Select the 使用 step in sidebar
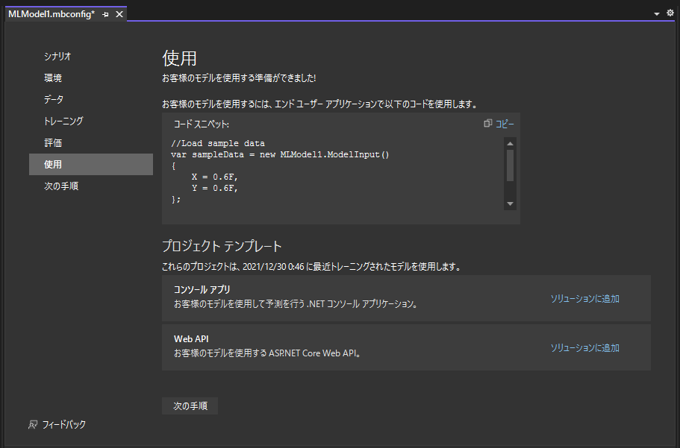Viewport: 680px width, 448px height. coord(91,164)
